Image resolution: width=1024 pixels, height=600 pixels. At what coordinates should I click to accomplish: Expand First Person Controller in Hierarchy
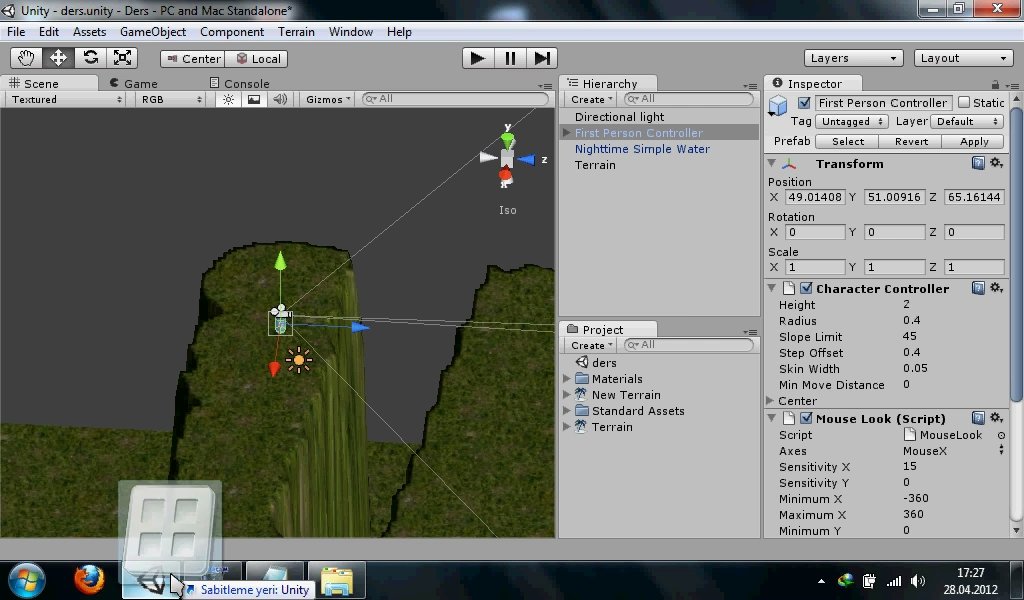click(x=567, y=133)
